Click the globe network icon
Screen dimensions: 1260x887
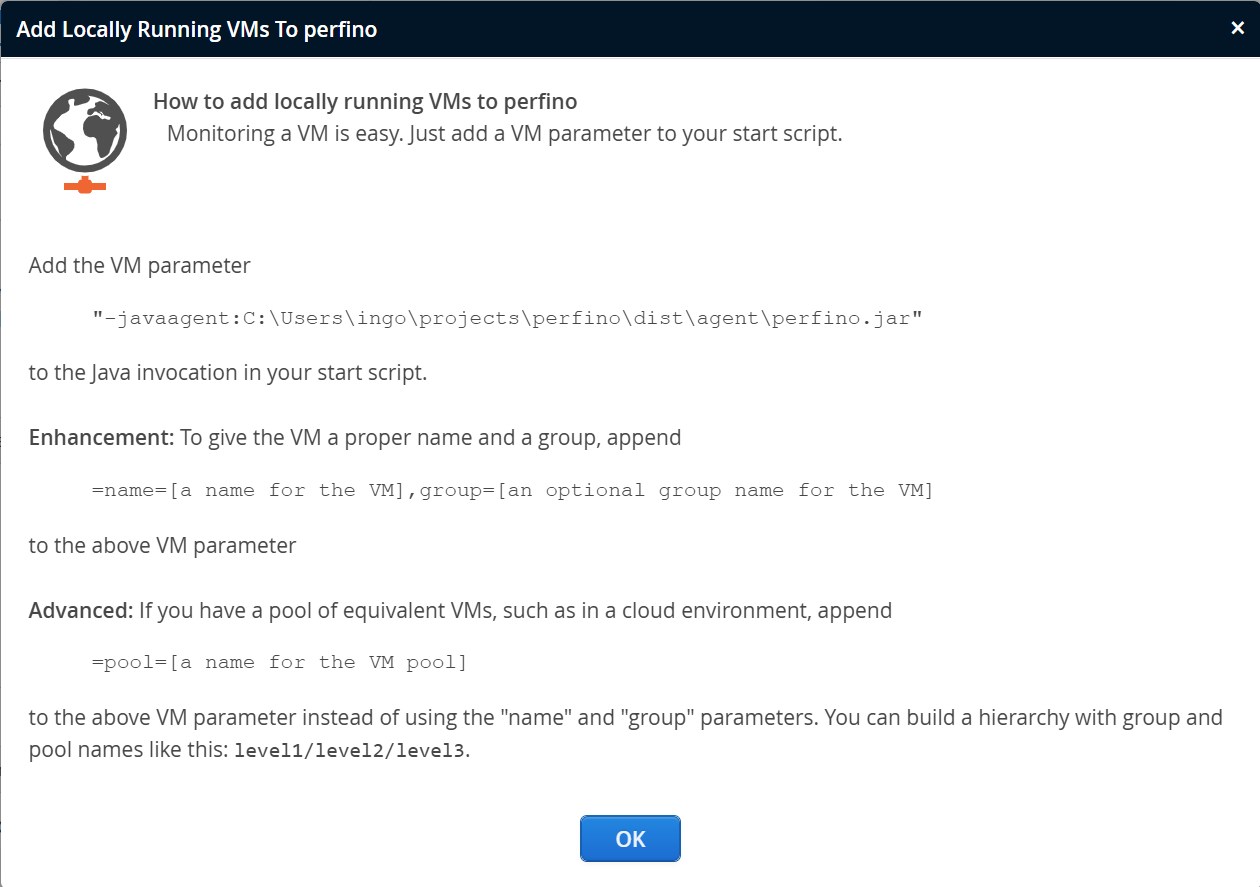(85, 131)
